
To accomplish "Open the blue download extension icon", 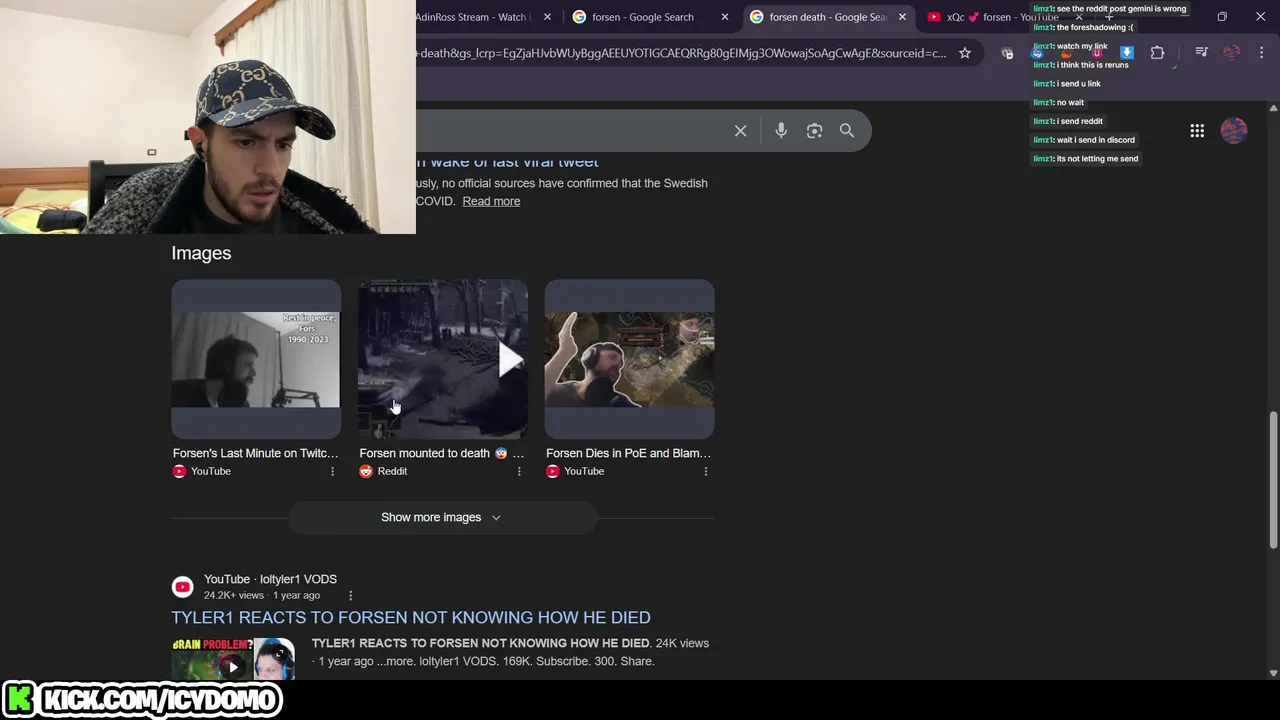I will (x=1127, y=53).
